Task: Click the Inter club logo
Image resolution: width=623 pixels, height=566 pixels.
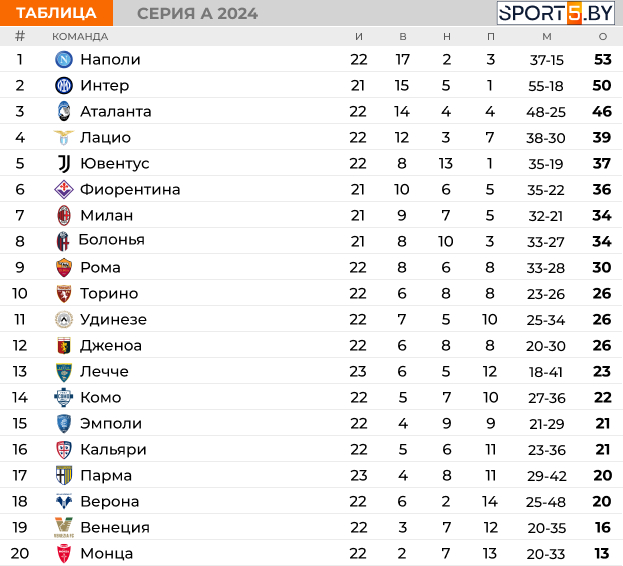Action: click(x=64, y=85)
